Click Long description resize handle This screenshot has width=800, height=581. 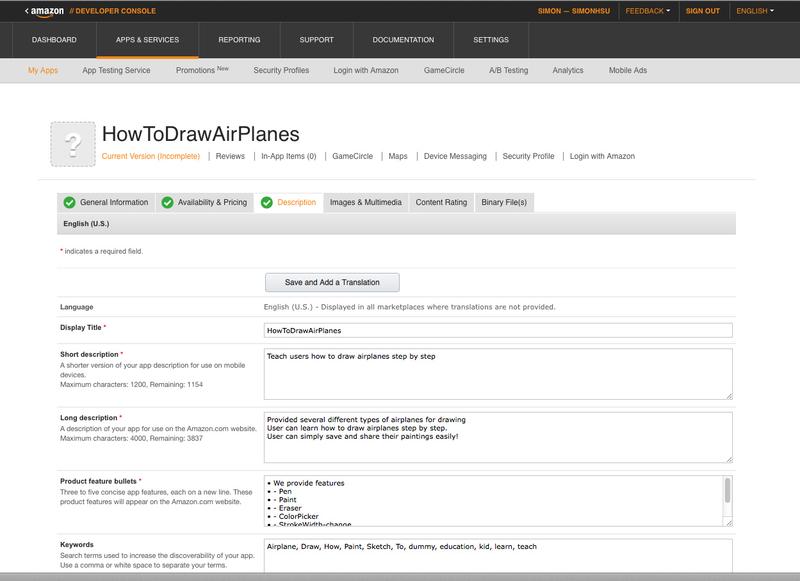point(729,459)
